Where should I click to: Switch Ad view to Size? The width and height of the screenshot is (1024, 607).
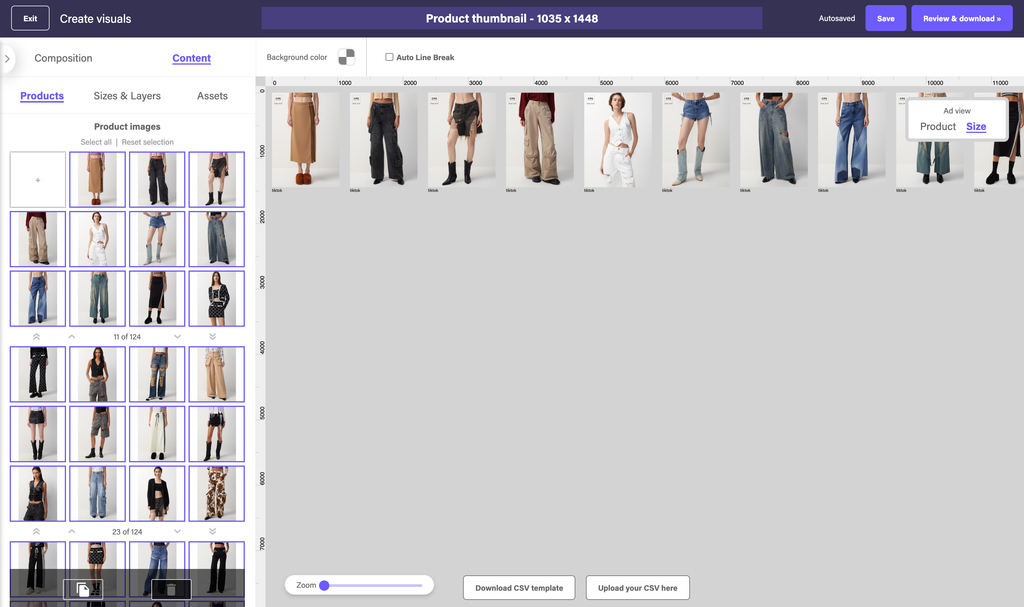[976, 127]
